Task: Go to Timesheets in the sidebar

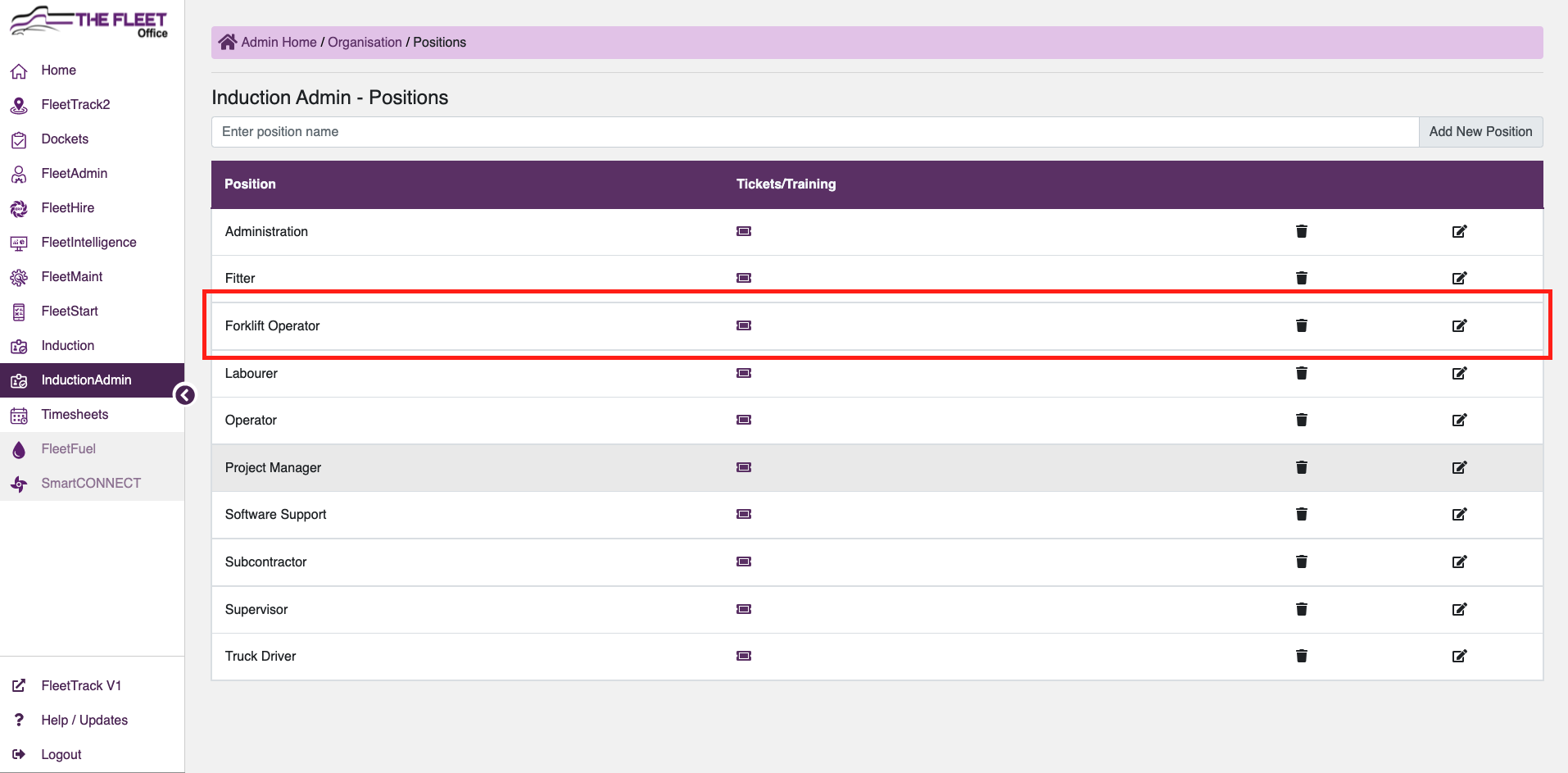Action: click(x=75, y=415)
